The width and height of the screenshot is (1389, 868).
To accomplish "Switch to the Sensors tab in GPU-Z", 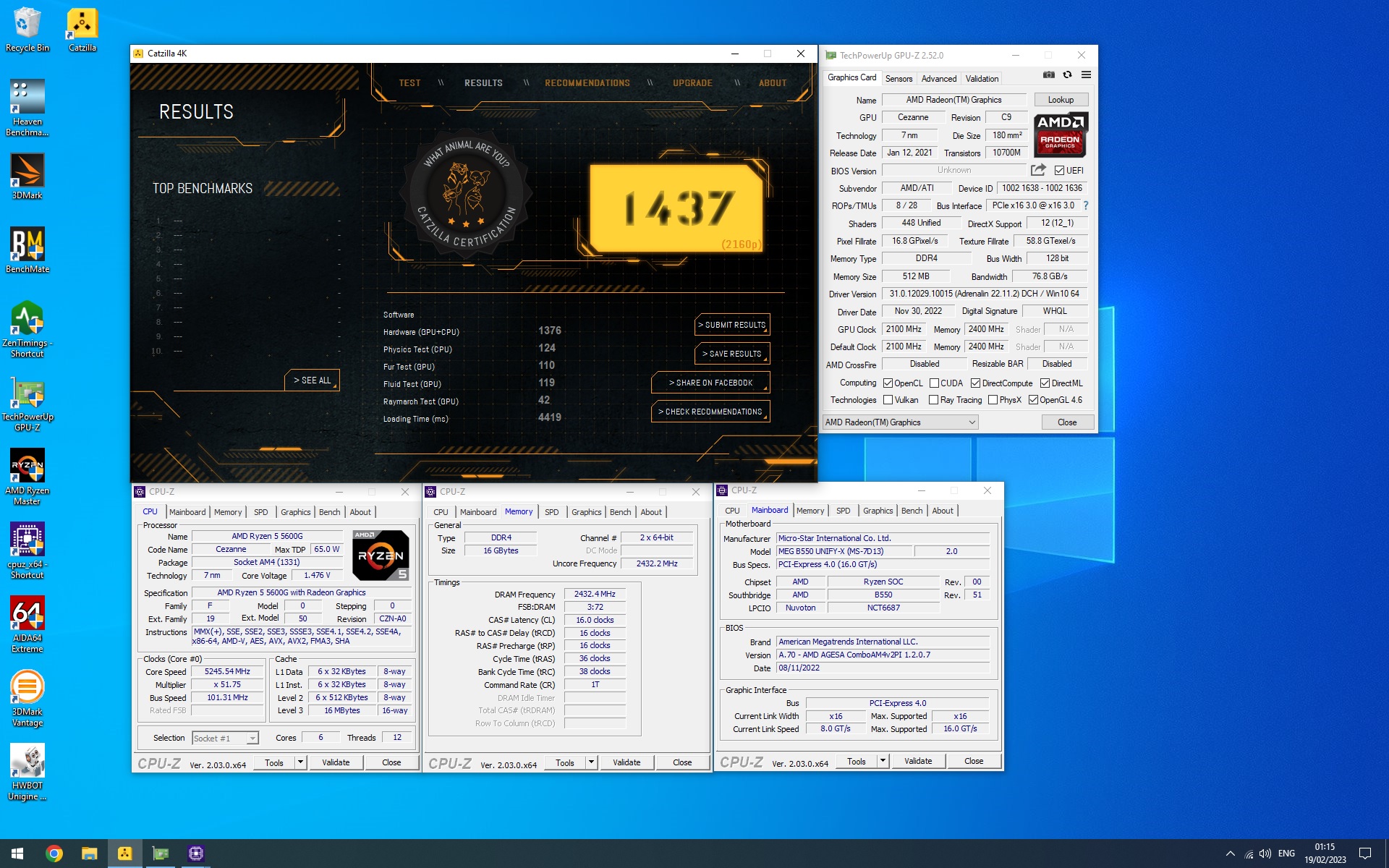I will [x=899, y=79].
